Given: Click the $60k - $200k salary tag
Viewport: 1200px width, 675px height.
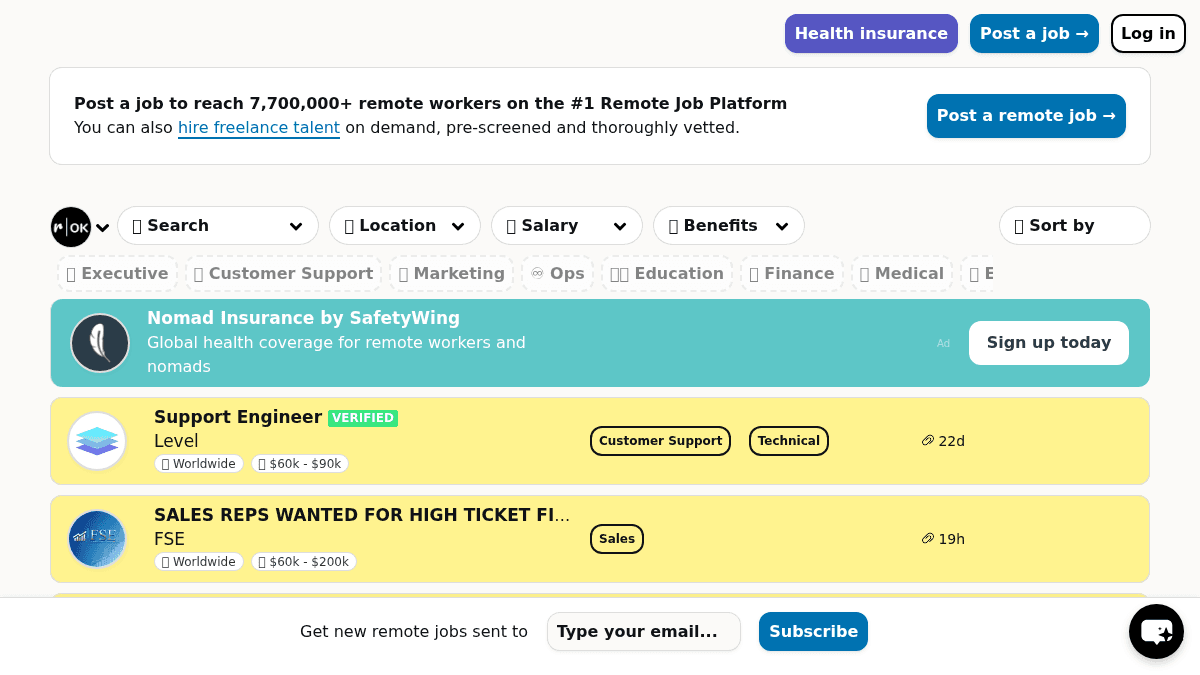Looking at the screenshot, I should (x=304, y=562).
